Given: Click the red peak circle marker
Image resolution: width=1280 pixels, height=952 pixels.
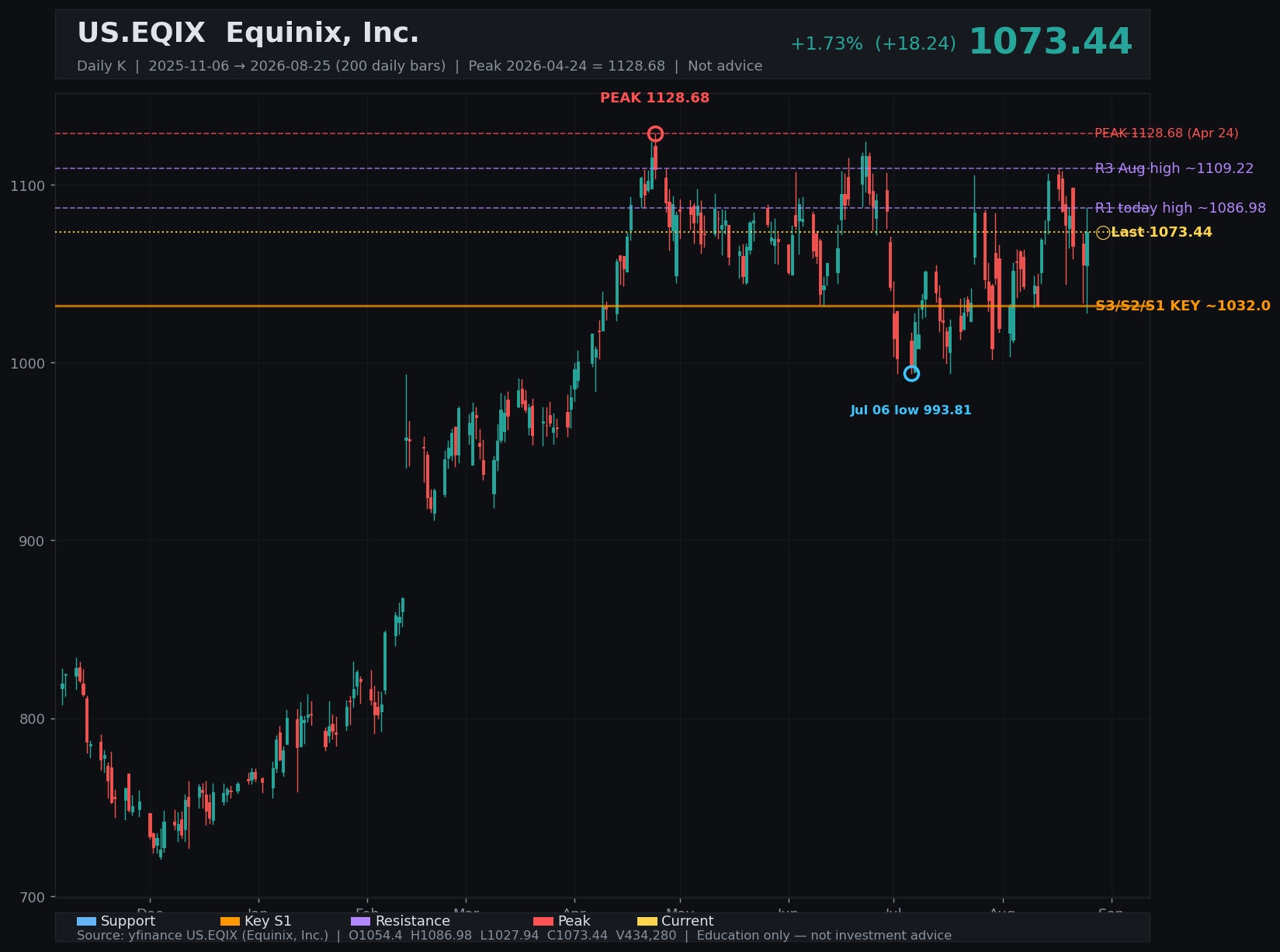Looking at the screenshot, I should click(655, 133).
